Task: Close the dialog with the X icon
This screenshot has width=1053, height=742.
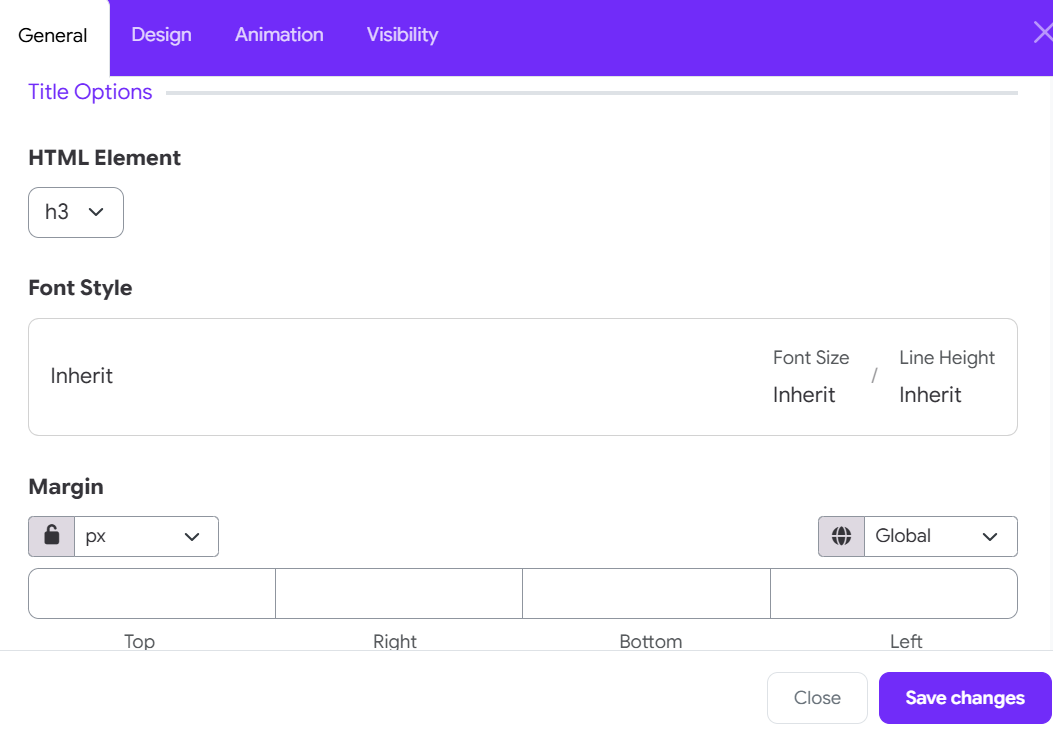Action: (1043, 32)
